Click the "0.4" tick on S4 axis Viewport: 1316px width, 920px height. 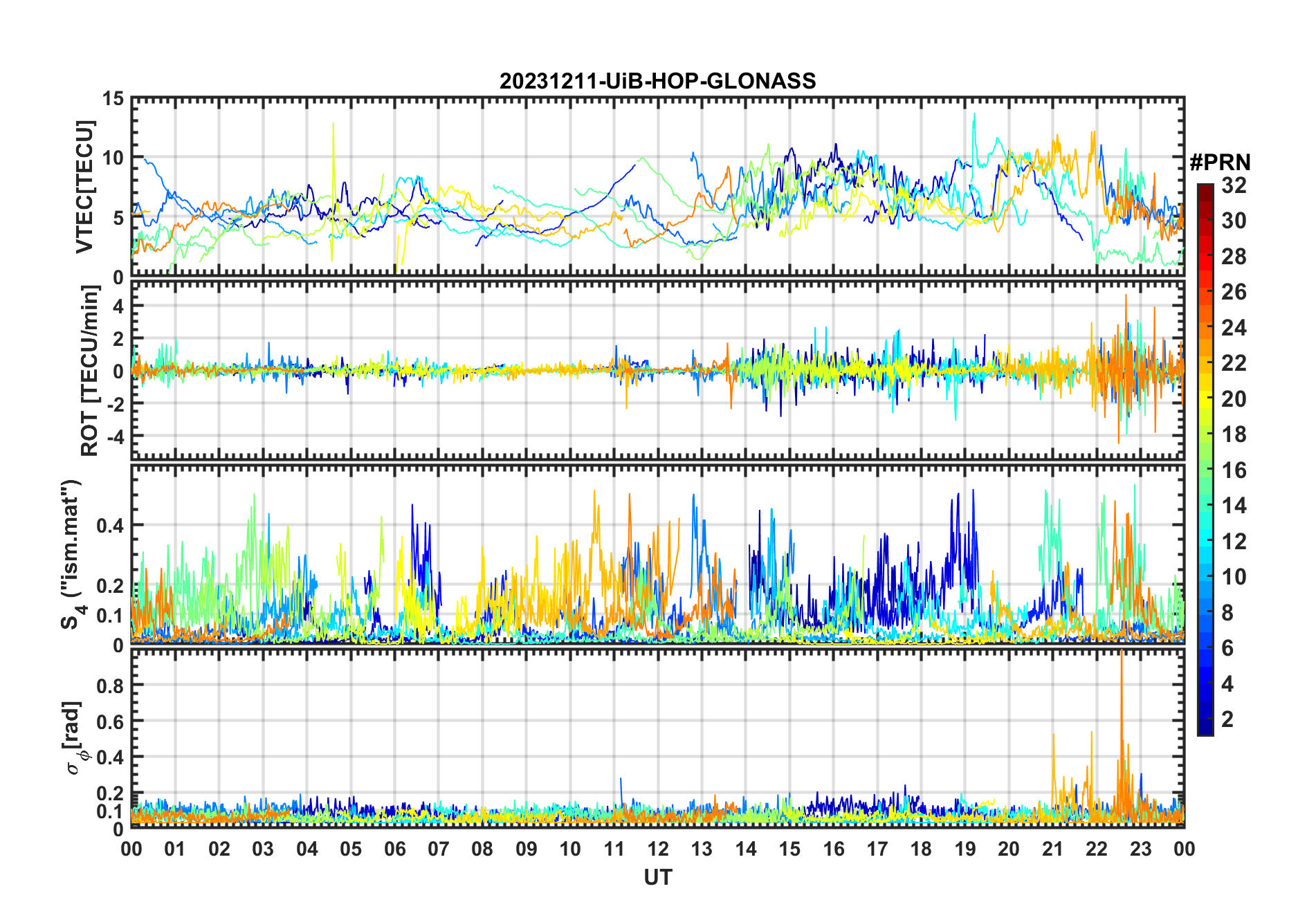pyautogui.click(x=111, y=526)
